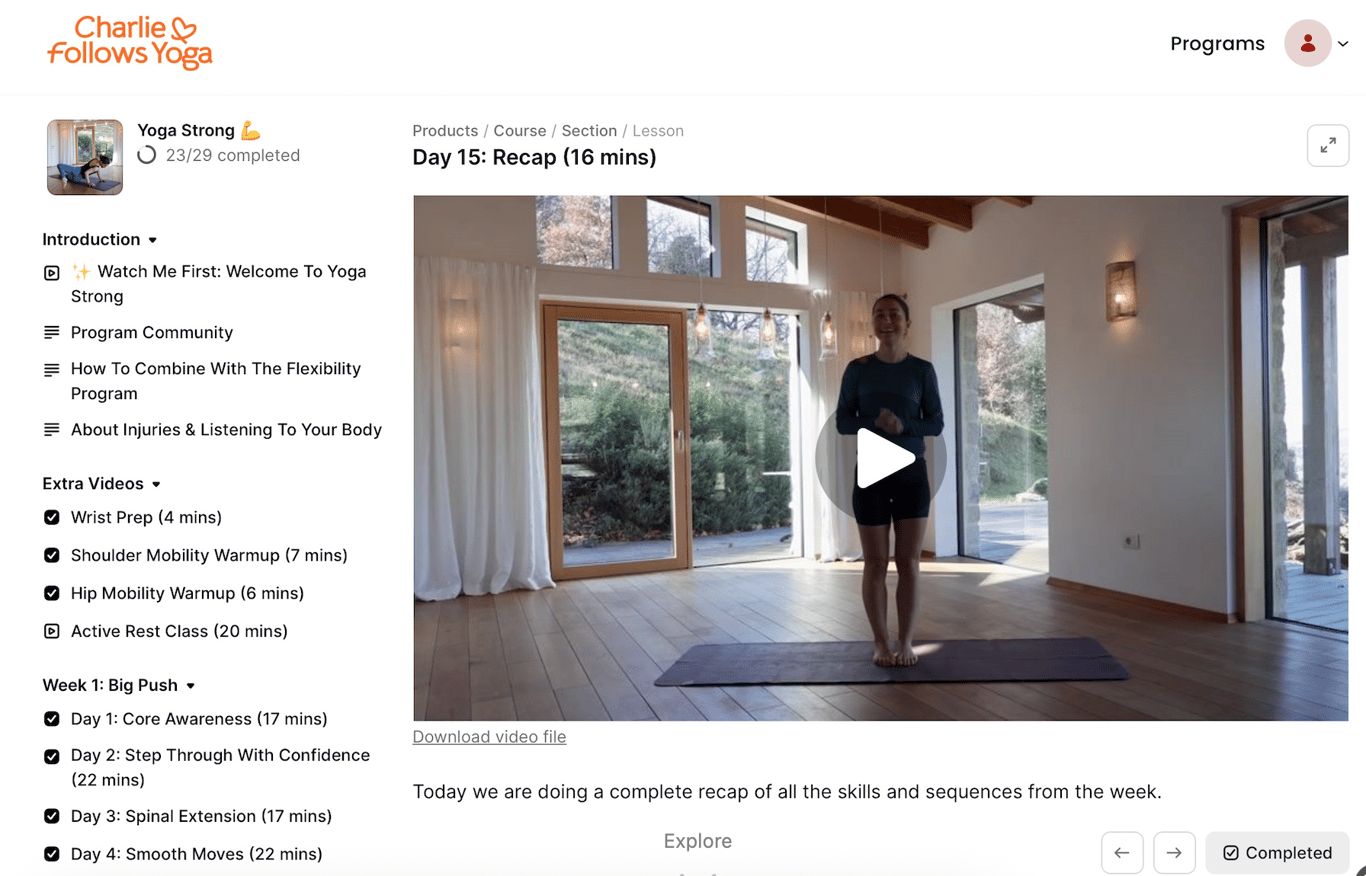Open the user profile avatar icon

1307,43
